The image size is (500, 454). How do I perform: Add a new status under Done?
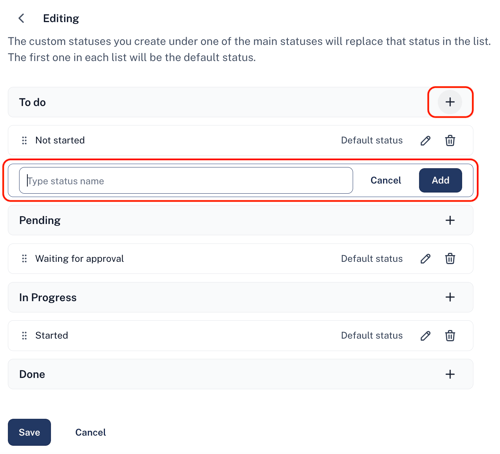(x=450, y=374)
